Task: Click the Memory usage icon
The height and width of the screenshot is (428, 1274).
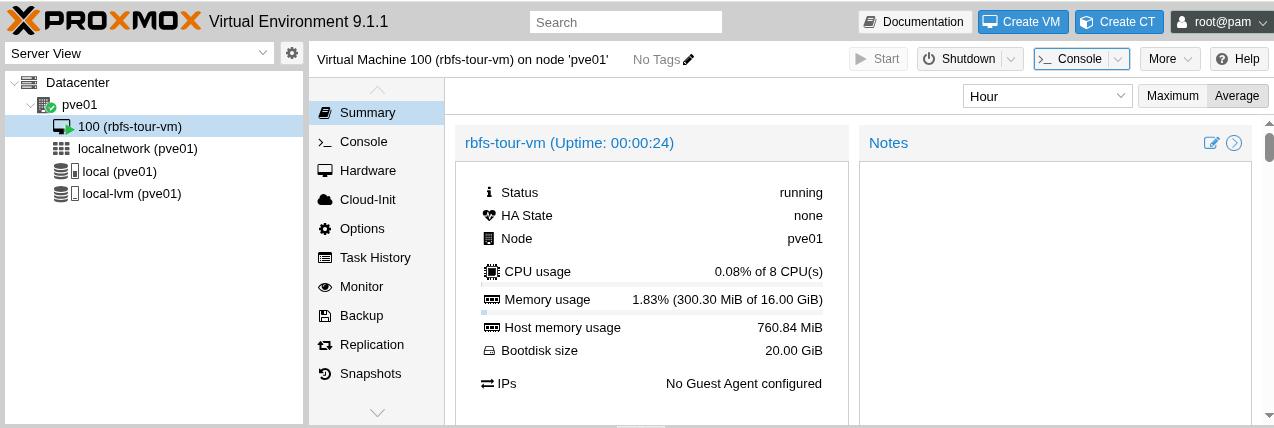Action: click(x=491, y=299)
